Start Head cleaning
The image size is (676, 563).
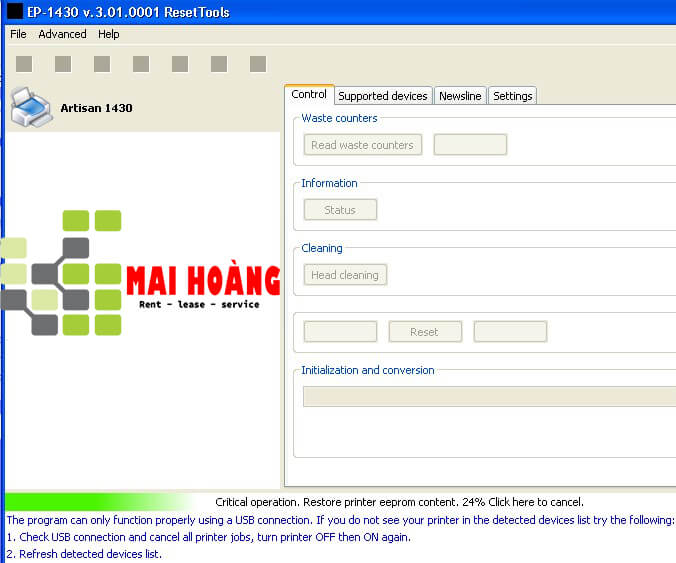tap(345, 275)
